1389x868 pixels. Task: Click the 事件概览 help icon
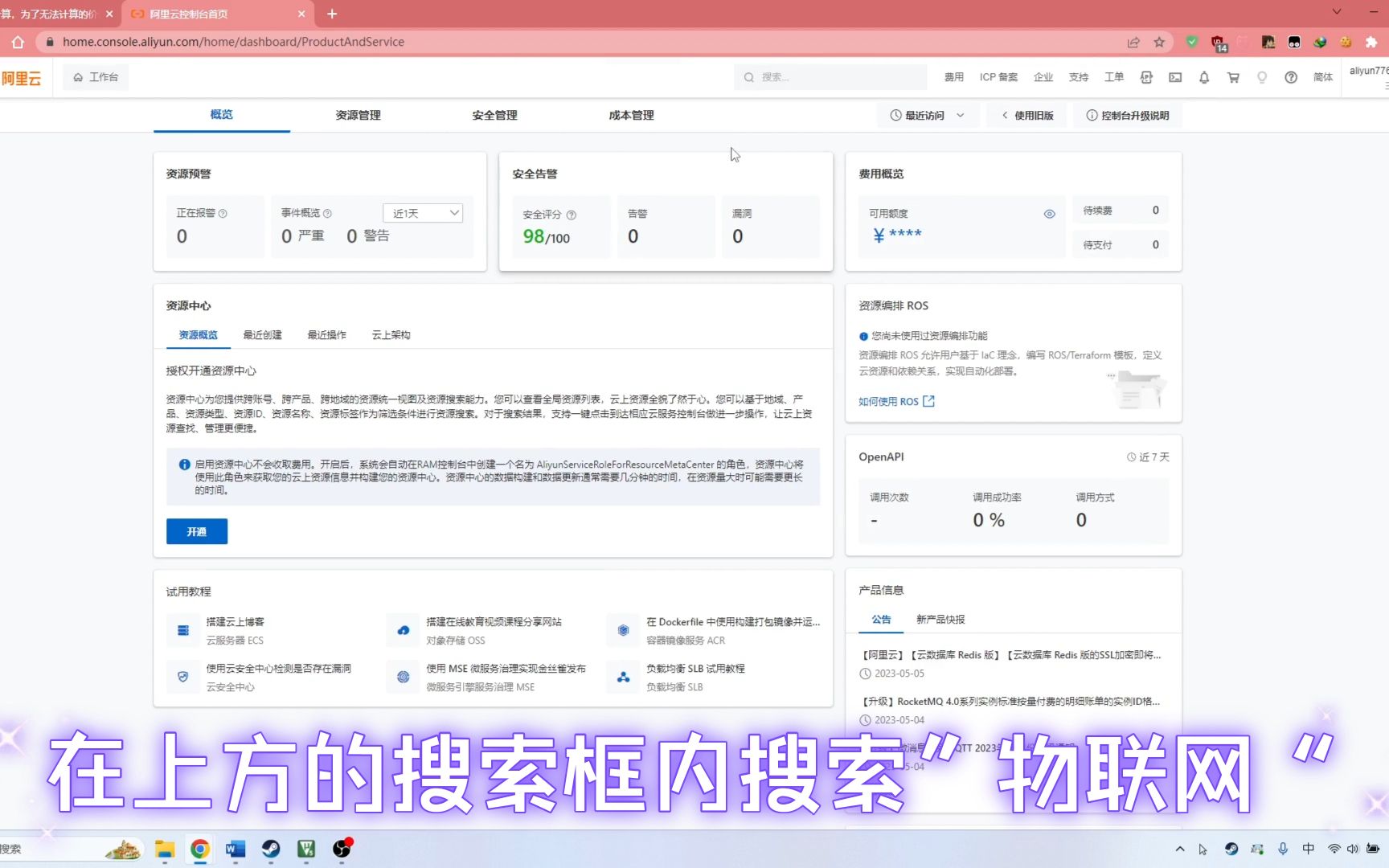click(x=327, y=213)
